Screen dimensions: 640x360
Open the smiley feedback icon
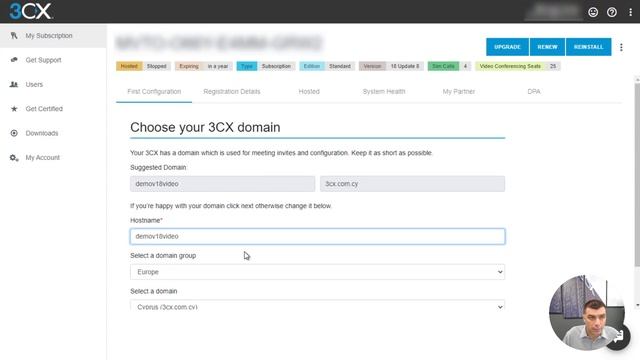click(x=593, y=12)
